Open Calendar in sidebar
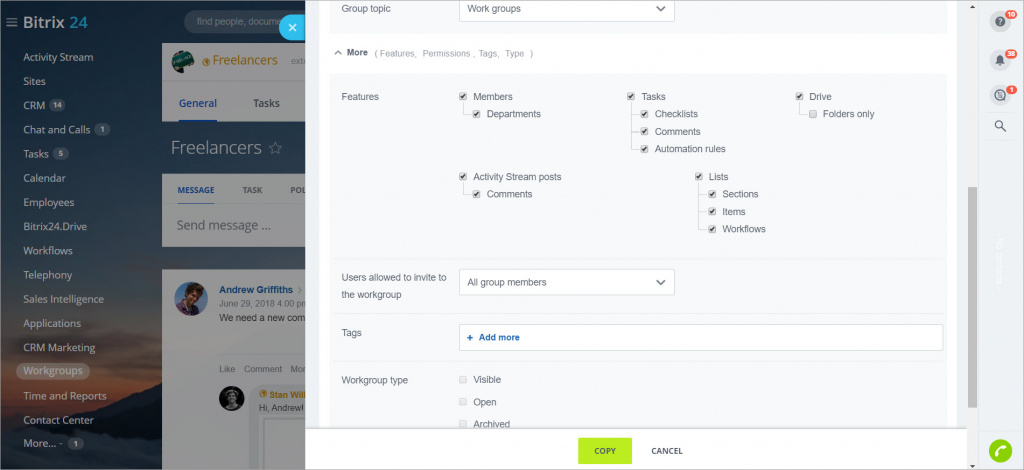This screenshot has height=470, width=1024. coord(44,178)
